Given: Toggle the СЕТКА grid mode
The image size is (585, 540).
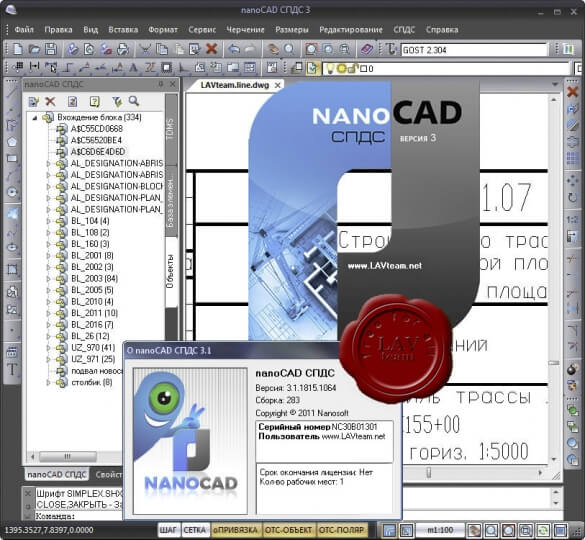Looking at the screenshot, I should point(195,530).
